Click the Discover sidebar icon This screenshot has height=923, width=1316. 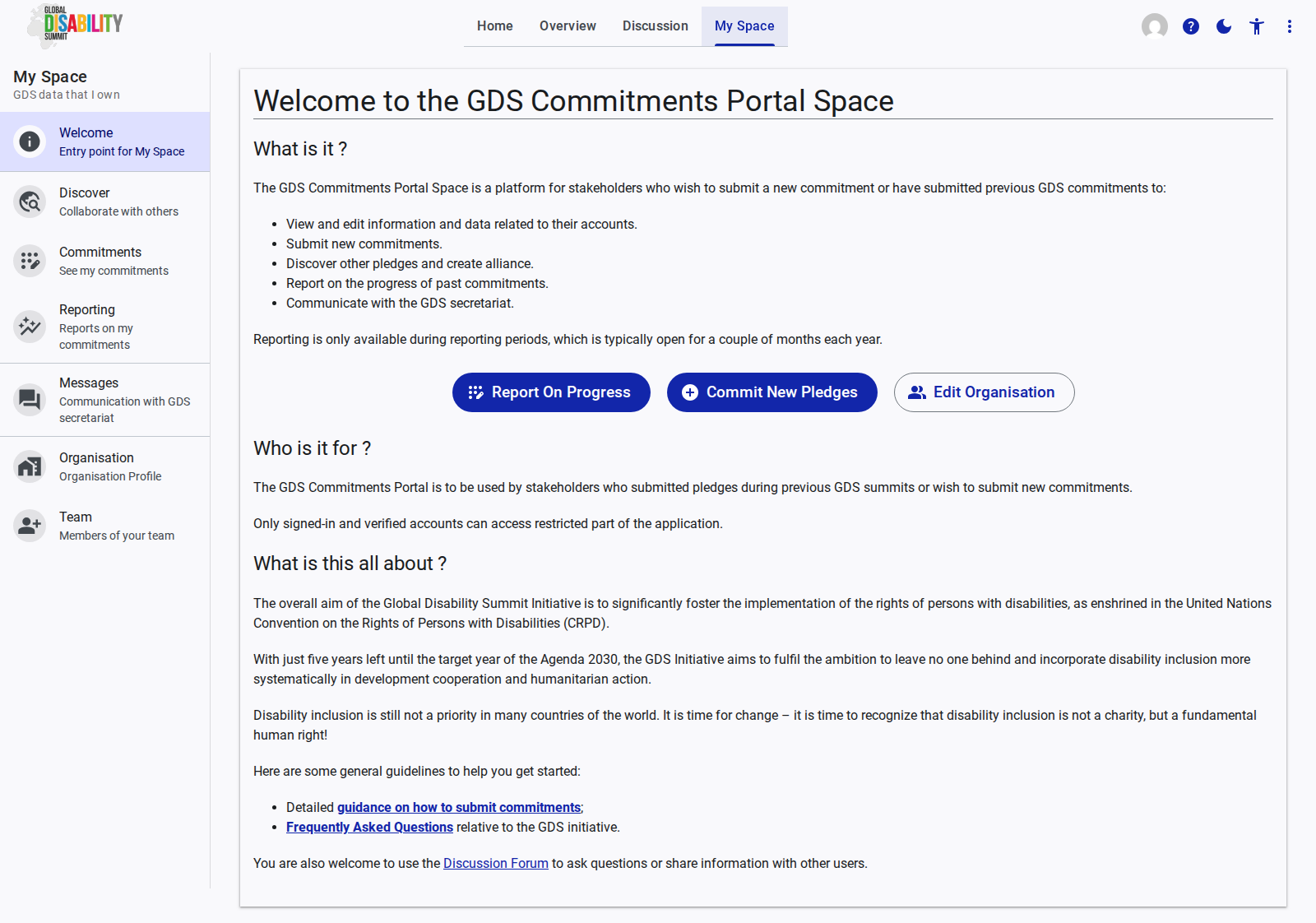pos(30,202)
